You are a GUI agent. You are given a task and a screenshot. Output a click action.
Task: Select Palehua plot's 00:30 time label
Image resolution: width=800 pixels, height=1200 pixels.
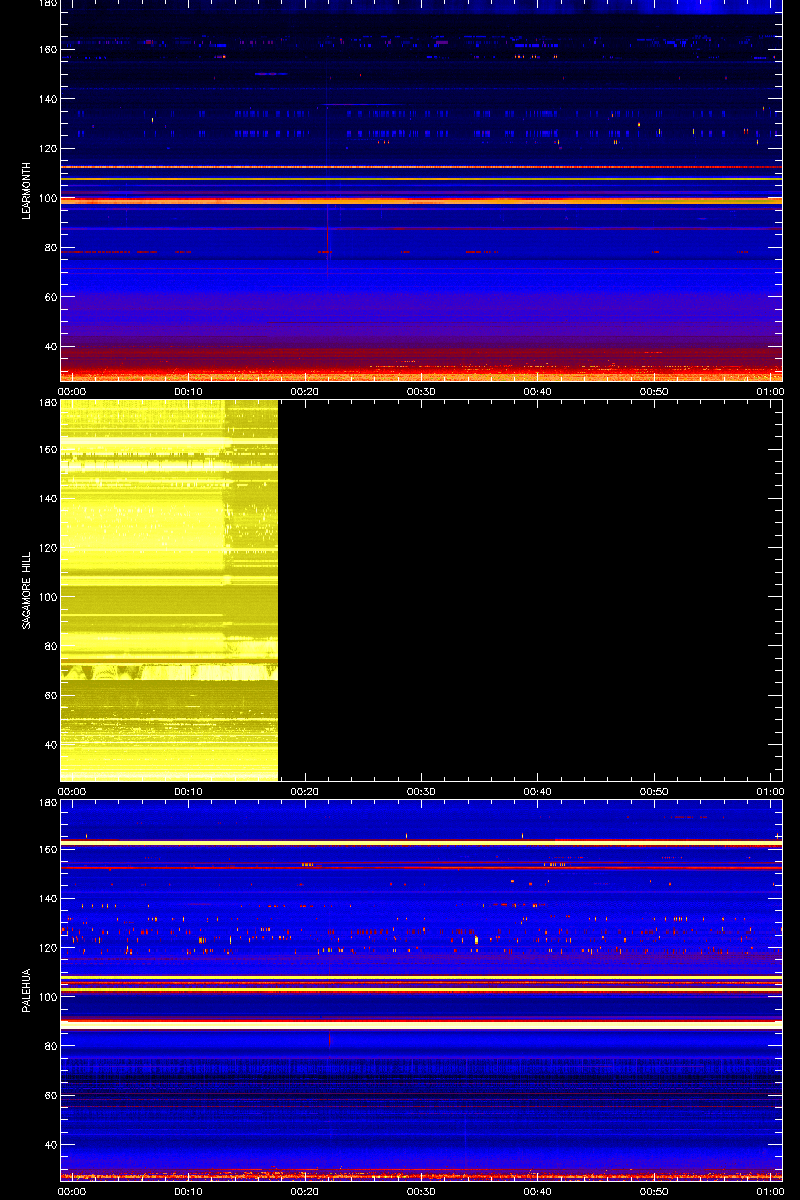coord(421,1192)
